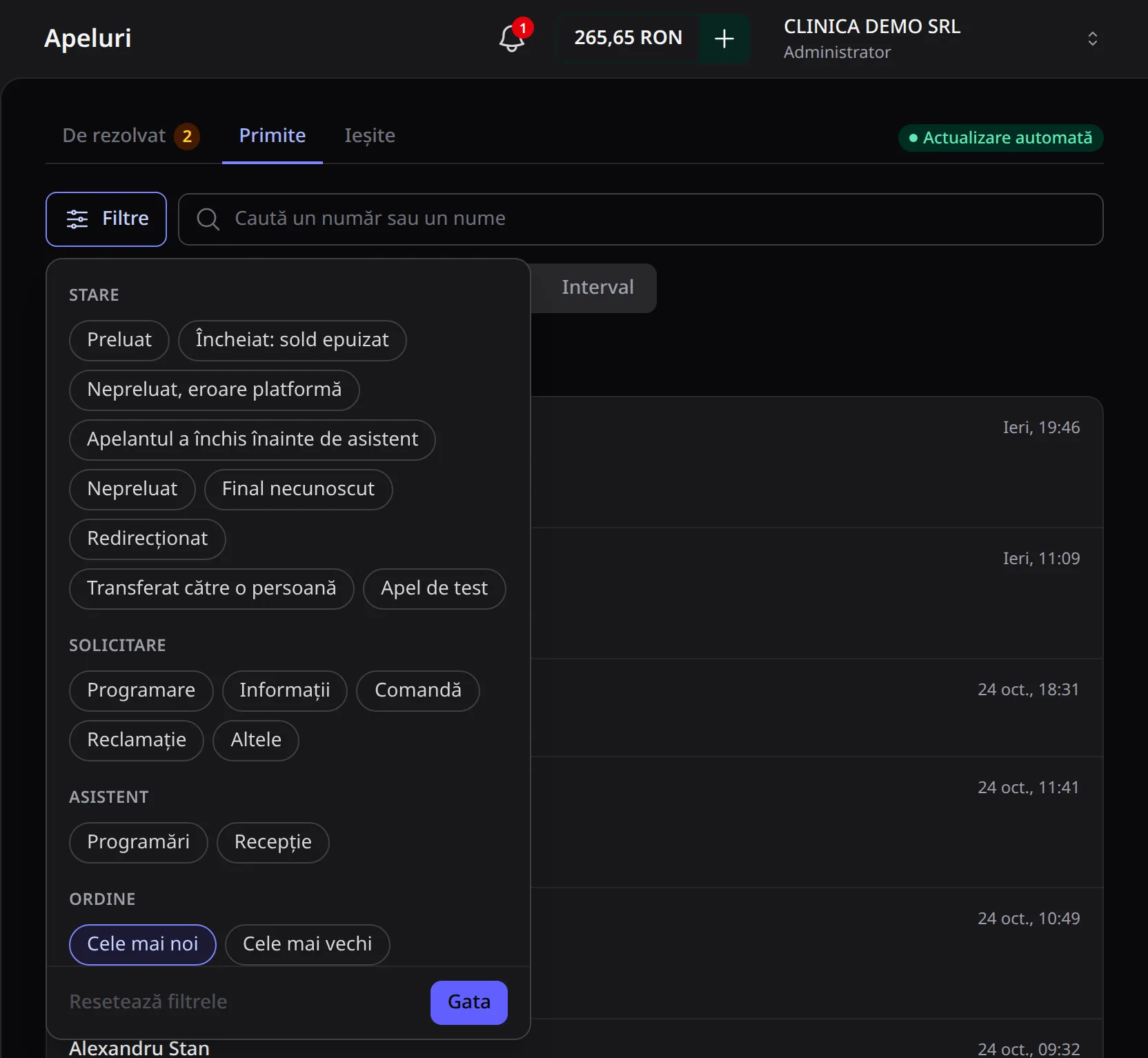
Task: Select Final necunoscut filter
Action: coord(298,489)
